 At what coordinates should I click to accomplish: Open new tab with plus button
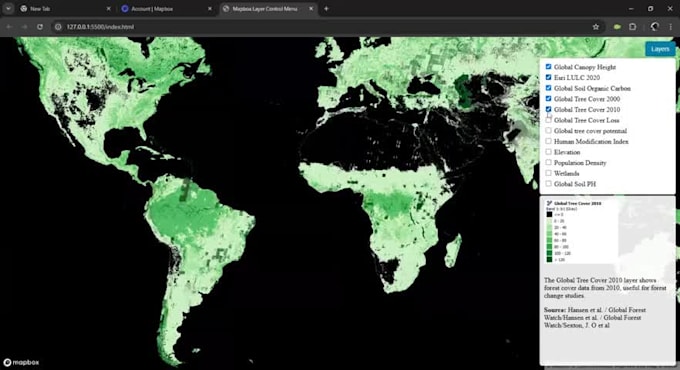pos(326,9)
